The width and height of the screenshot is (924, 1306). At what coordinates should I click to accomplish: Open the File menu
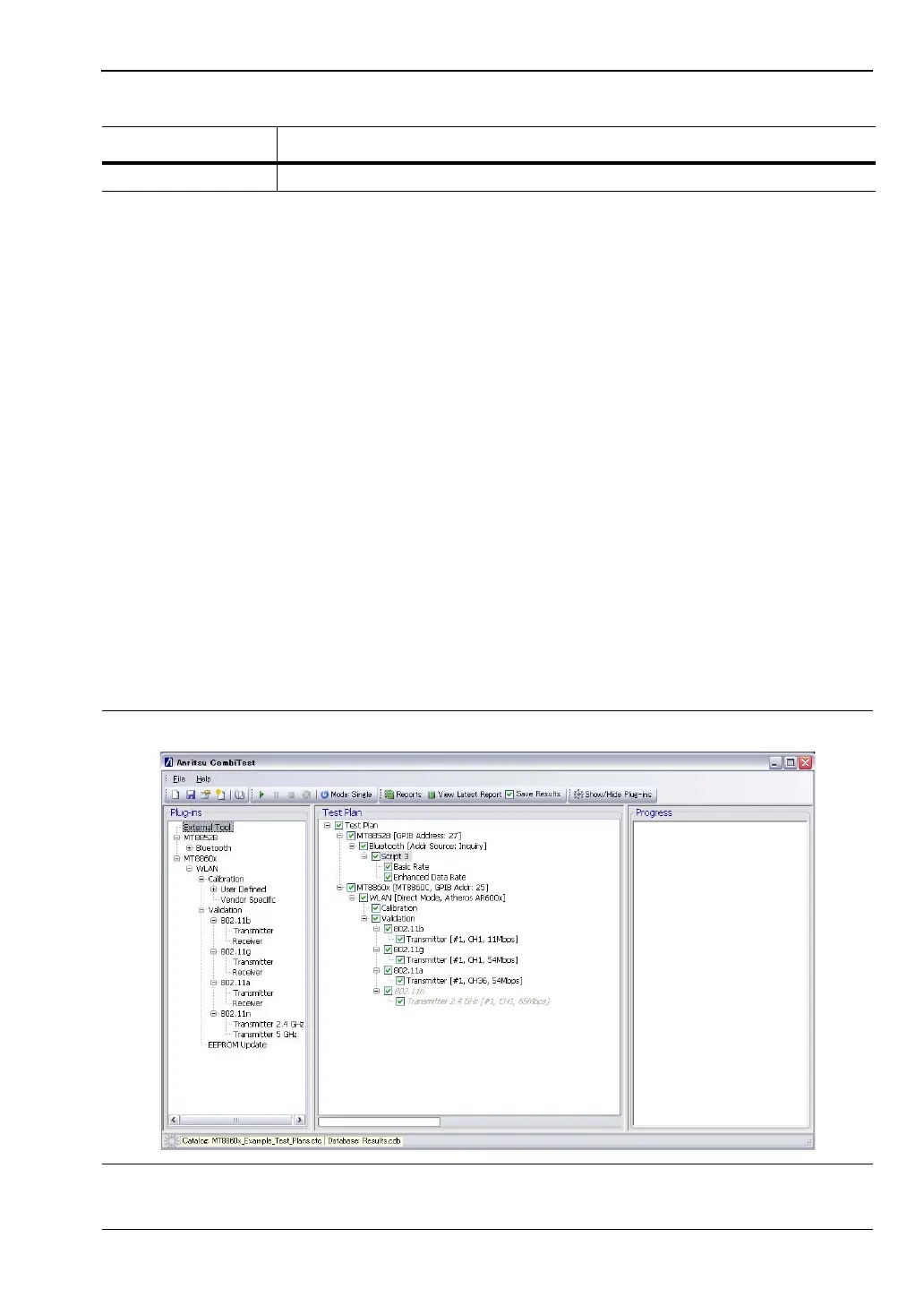pyautogui.click(x=179, y=779)
